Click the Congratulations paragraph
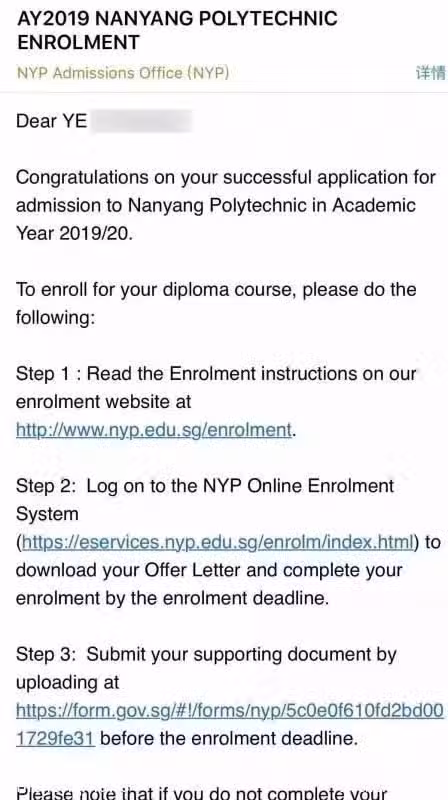The width and height of the screenshot is (448, 800). pos(226,205)
